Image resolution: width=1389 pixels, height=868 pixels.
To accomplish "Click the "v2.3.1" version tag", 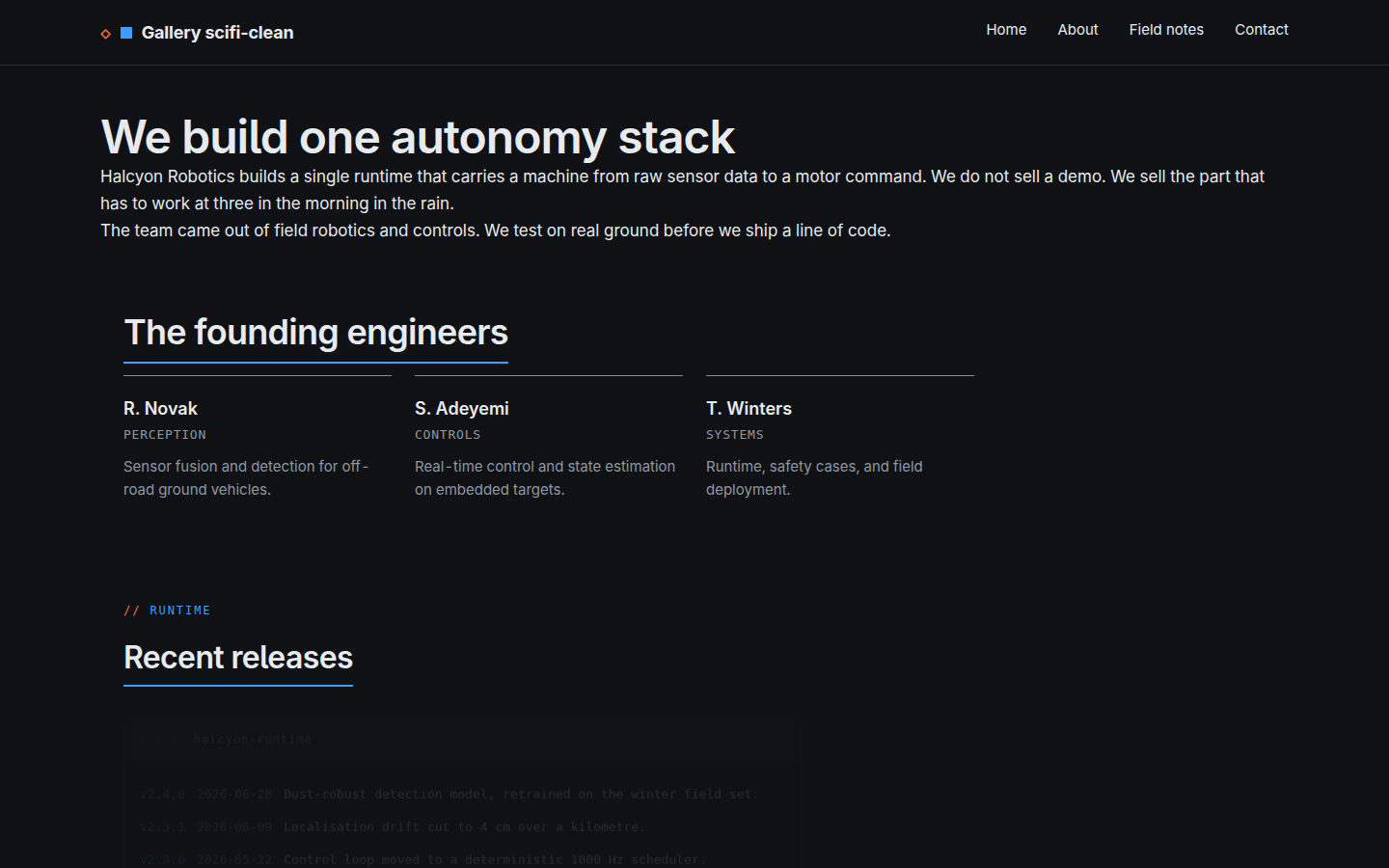I will [x=162, y=827].
